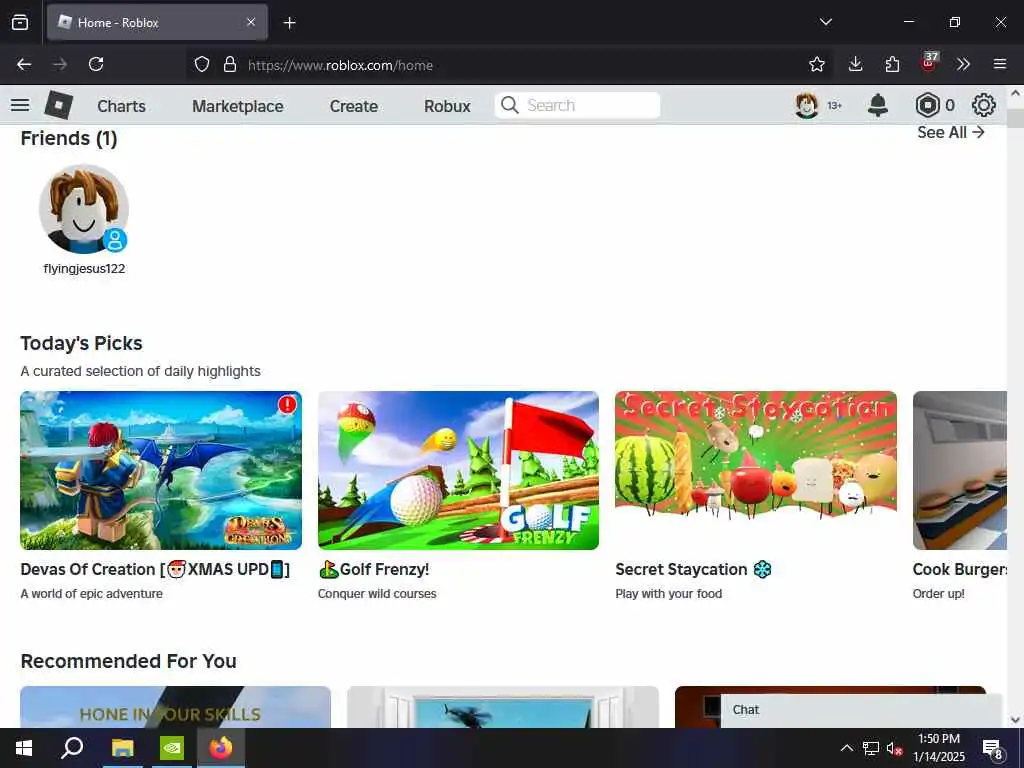Screen dimensions: 1024x768
Task: Click the page scrollbar down arrow
Action: tap(1015, 720)
